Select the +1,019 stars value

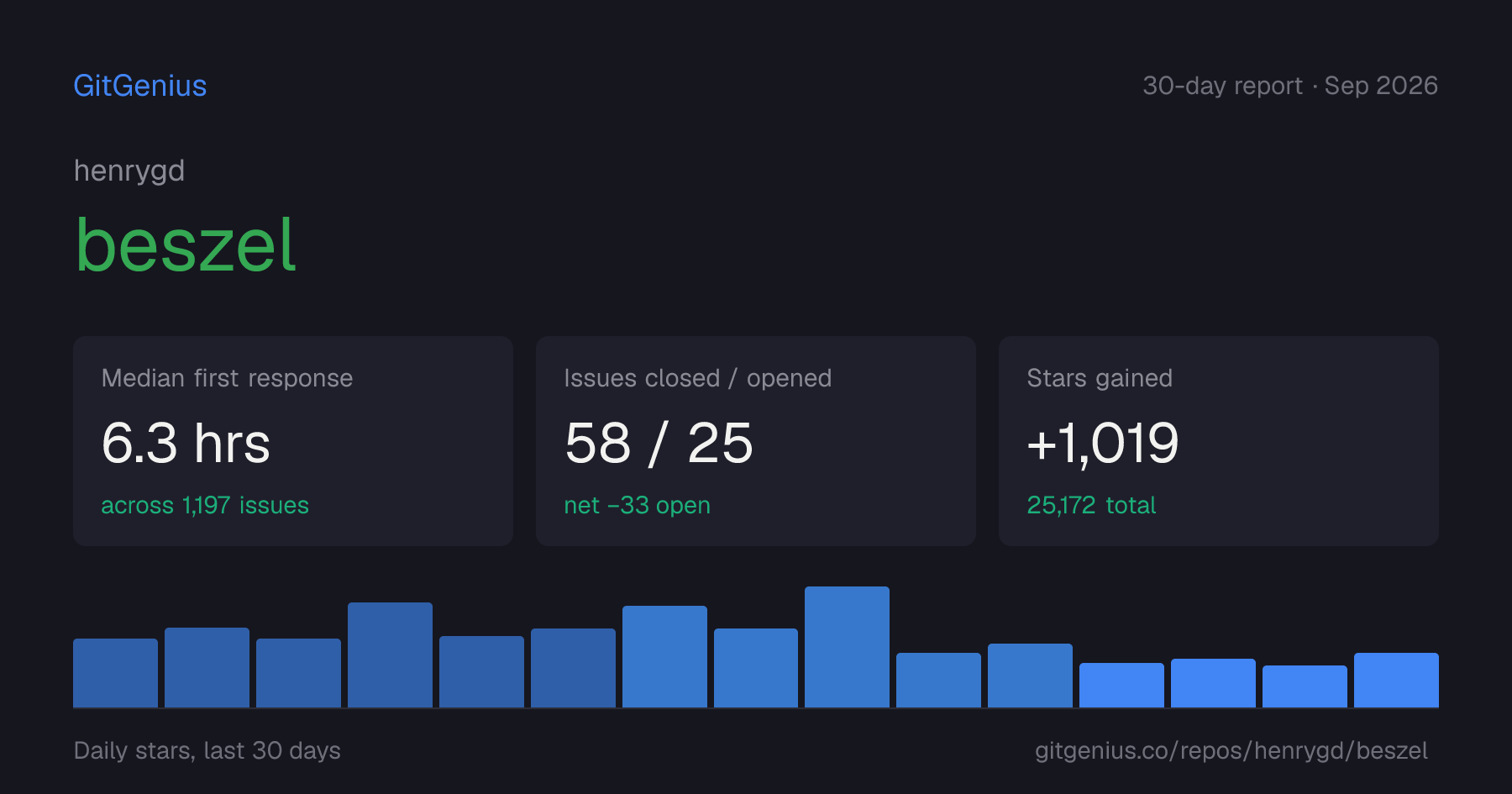point(1103,443)
